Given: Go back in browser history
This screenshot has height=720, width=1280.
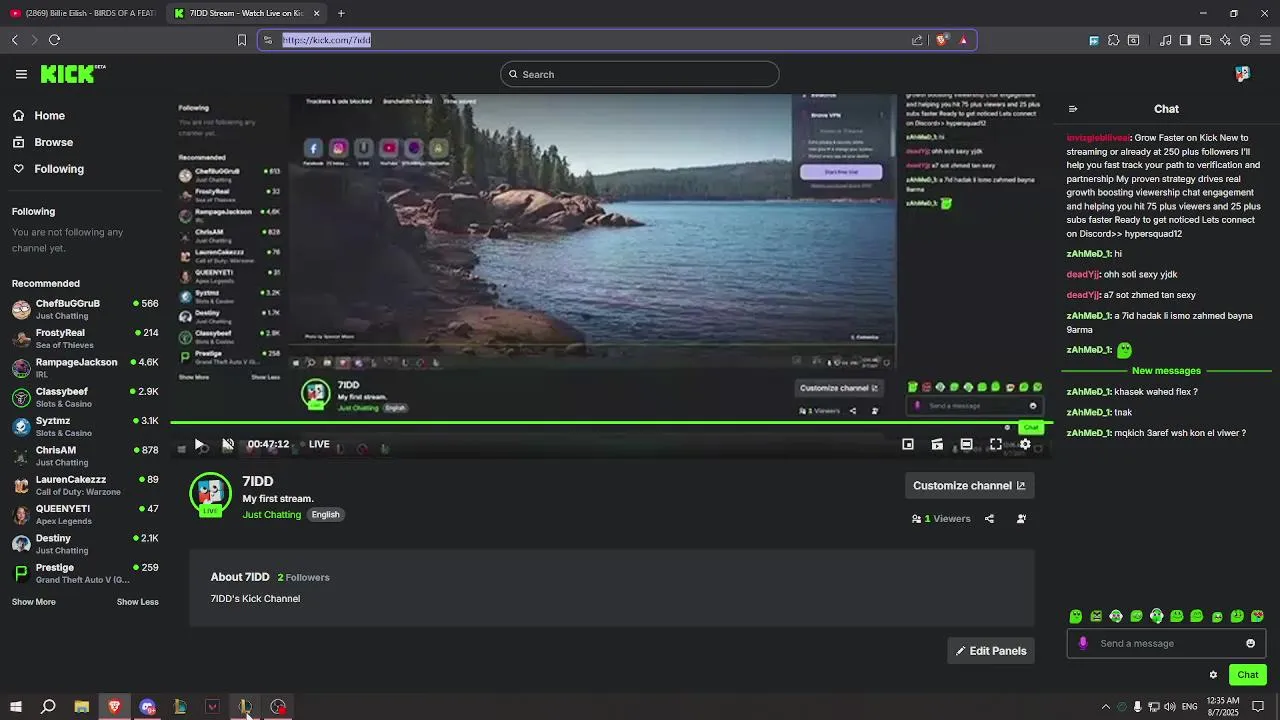Looking at the screenshot, I should coord(14,40).
